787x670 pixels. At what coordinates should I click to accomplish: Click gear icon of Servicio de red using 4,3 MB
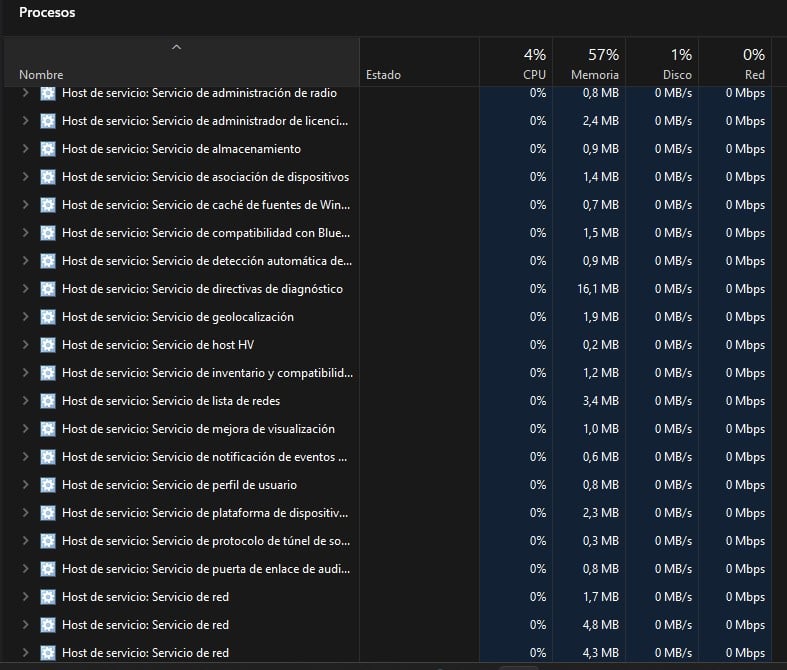(48, 653)
